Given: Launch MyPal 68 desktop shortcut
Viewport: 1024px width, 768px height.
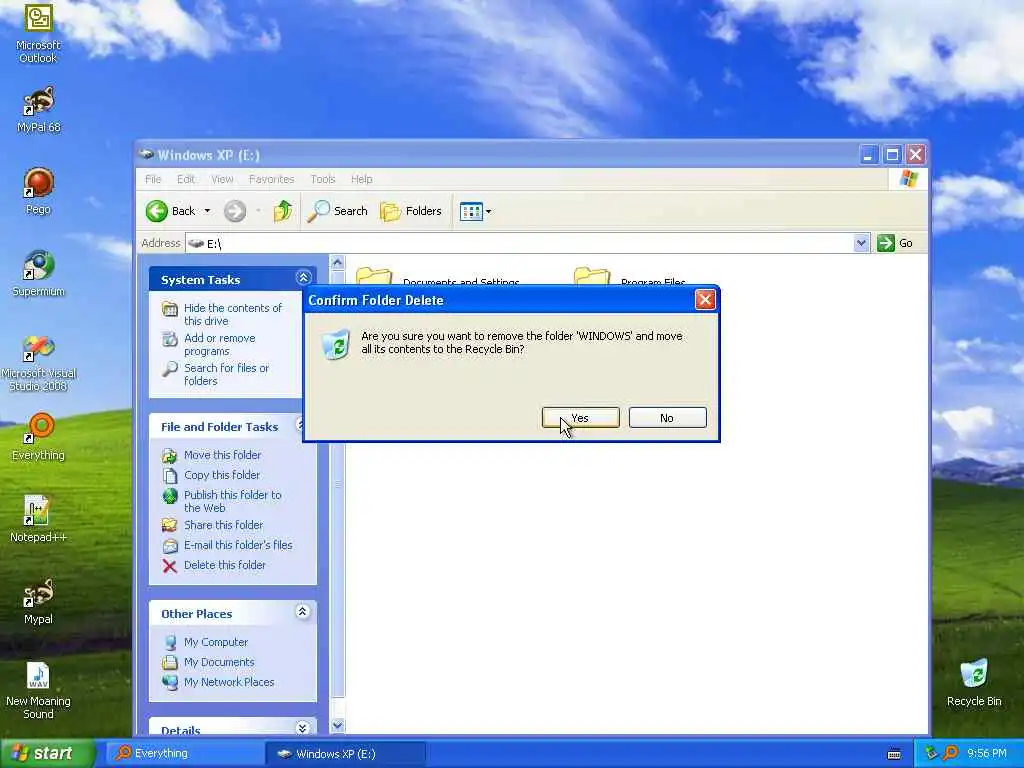Looking at the screenshot, I should pyautogui.click(x=39, y=110).
